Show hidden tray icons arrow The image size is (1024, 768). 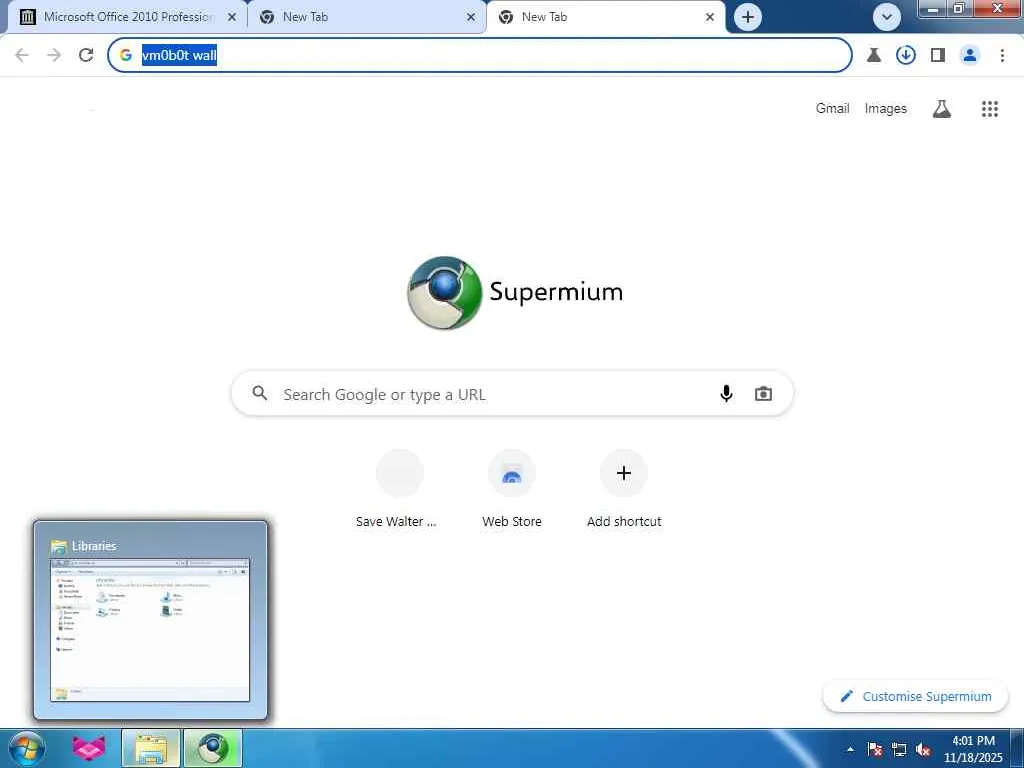click(850, 749)
